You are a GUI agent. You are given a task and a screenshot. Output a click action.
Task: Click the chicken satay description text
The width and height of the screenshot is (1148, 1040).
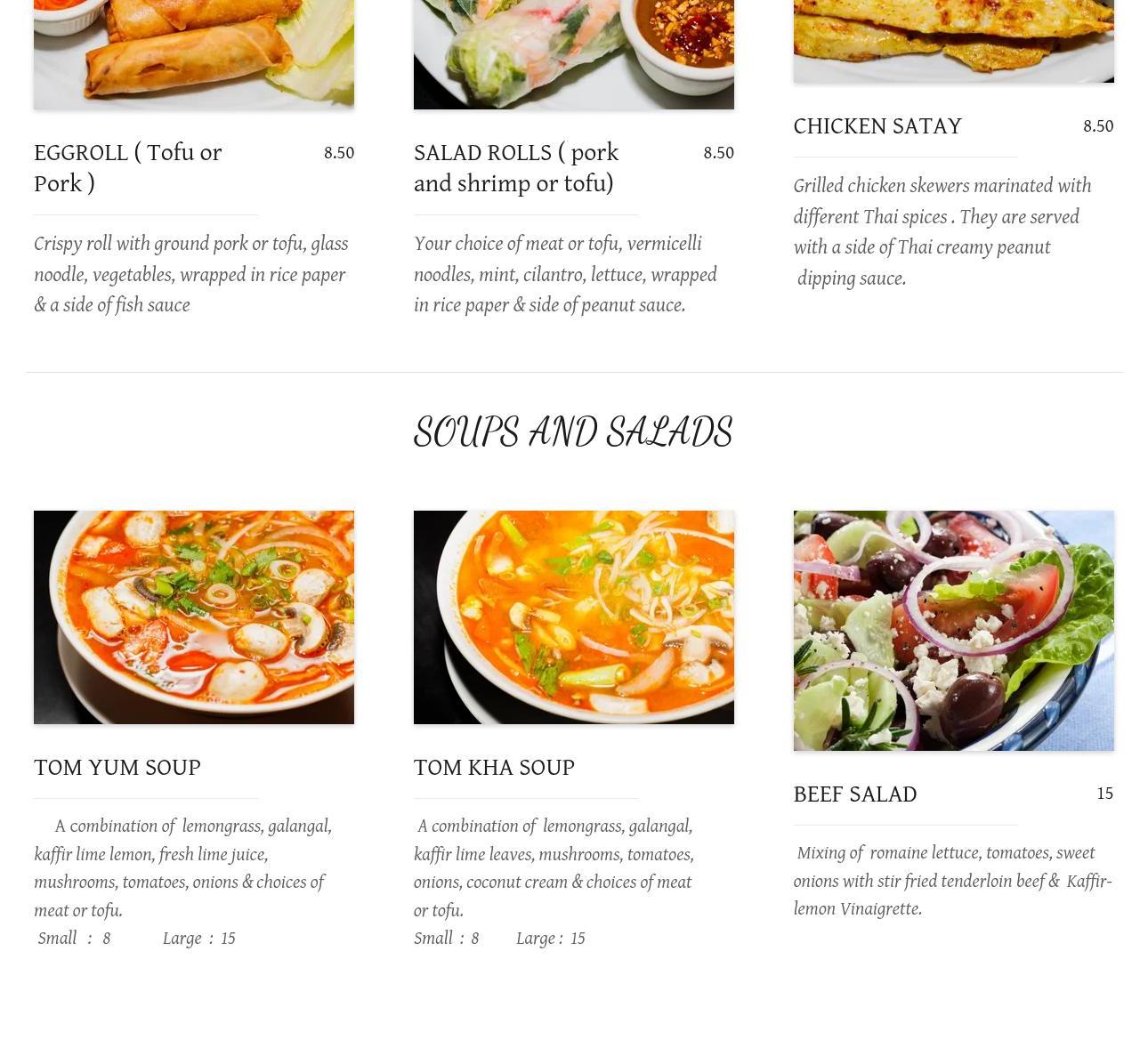click(942, 232)
